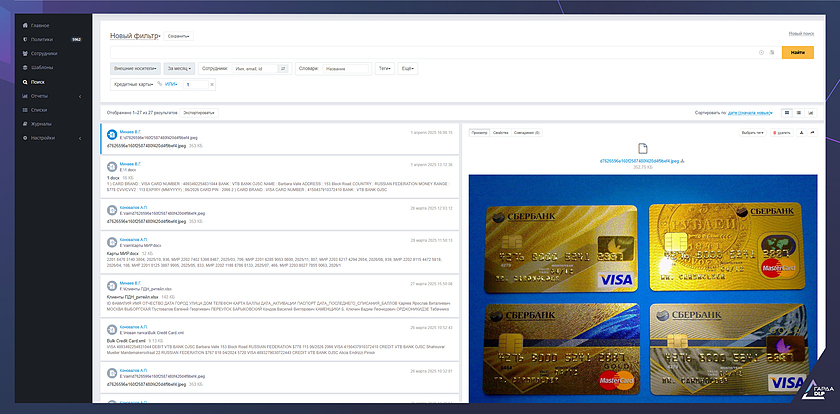Open the Внешние носители filter dropdown
Screen dimensions: 840x414
click(x=135, y=68)
